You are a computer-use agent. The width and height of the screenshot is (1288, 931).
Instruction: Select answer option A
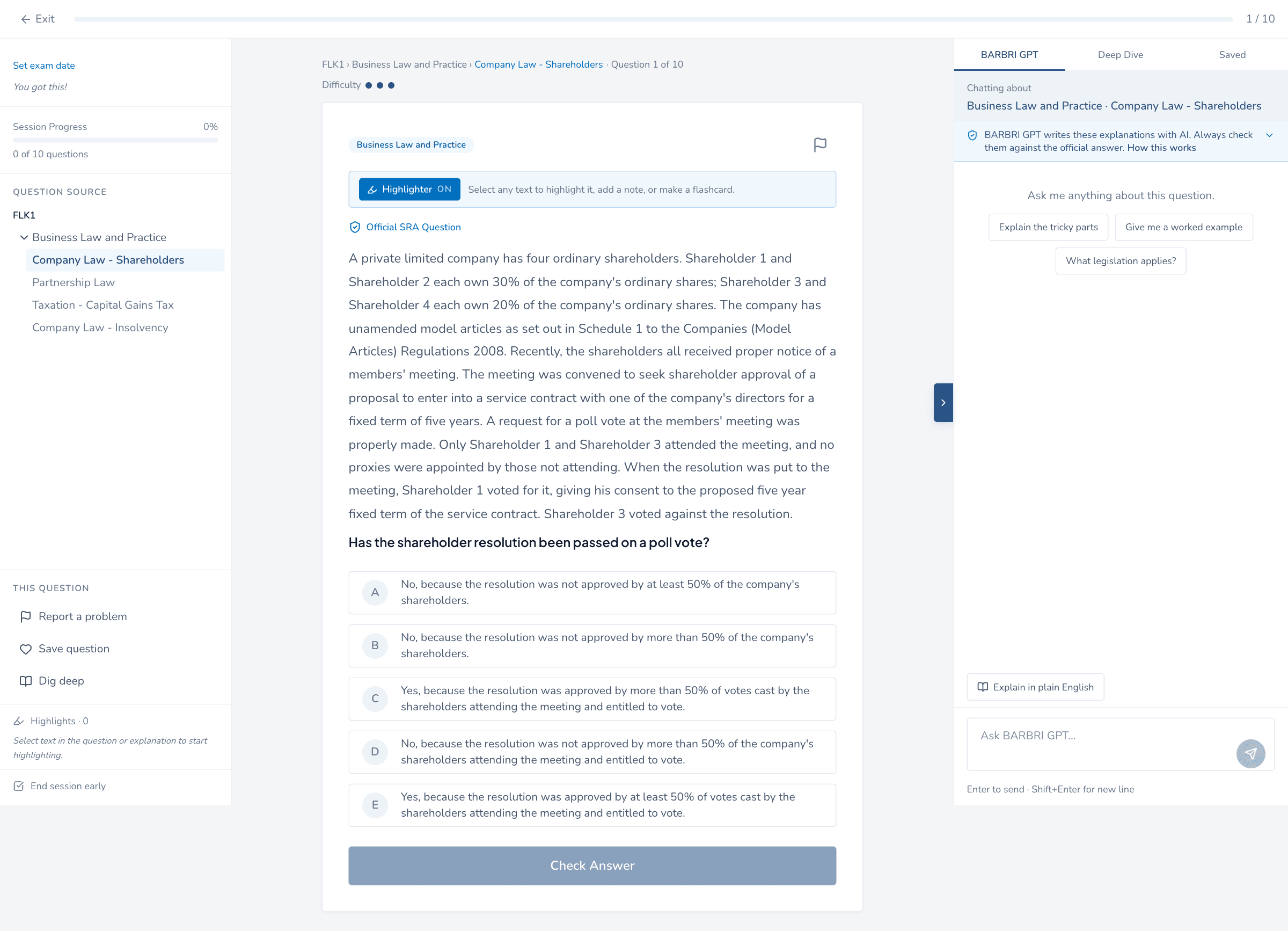[x=592, y=592]
